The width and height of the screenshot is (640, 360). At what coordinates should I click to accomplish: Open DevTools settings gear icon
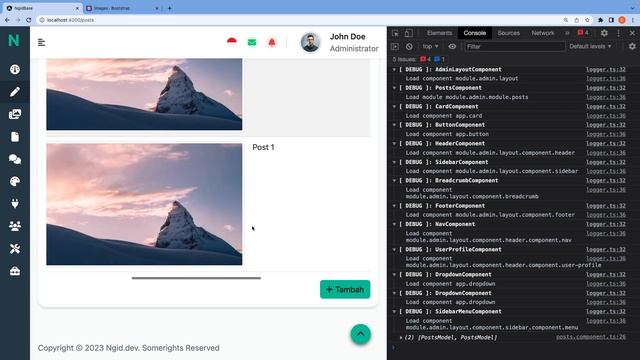[x=604, y=33]
